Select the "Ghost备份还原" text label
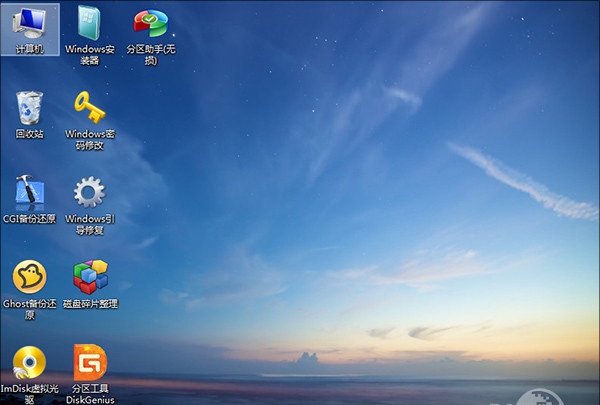The height and width of the screenshot is (405, 600). point(29,309)
